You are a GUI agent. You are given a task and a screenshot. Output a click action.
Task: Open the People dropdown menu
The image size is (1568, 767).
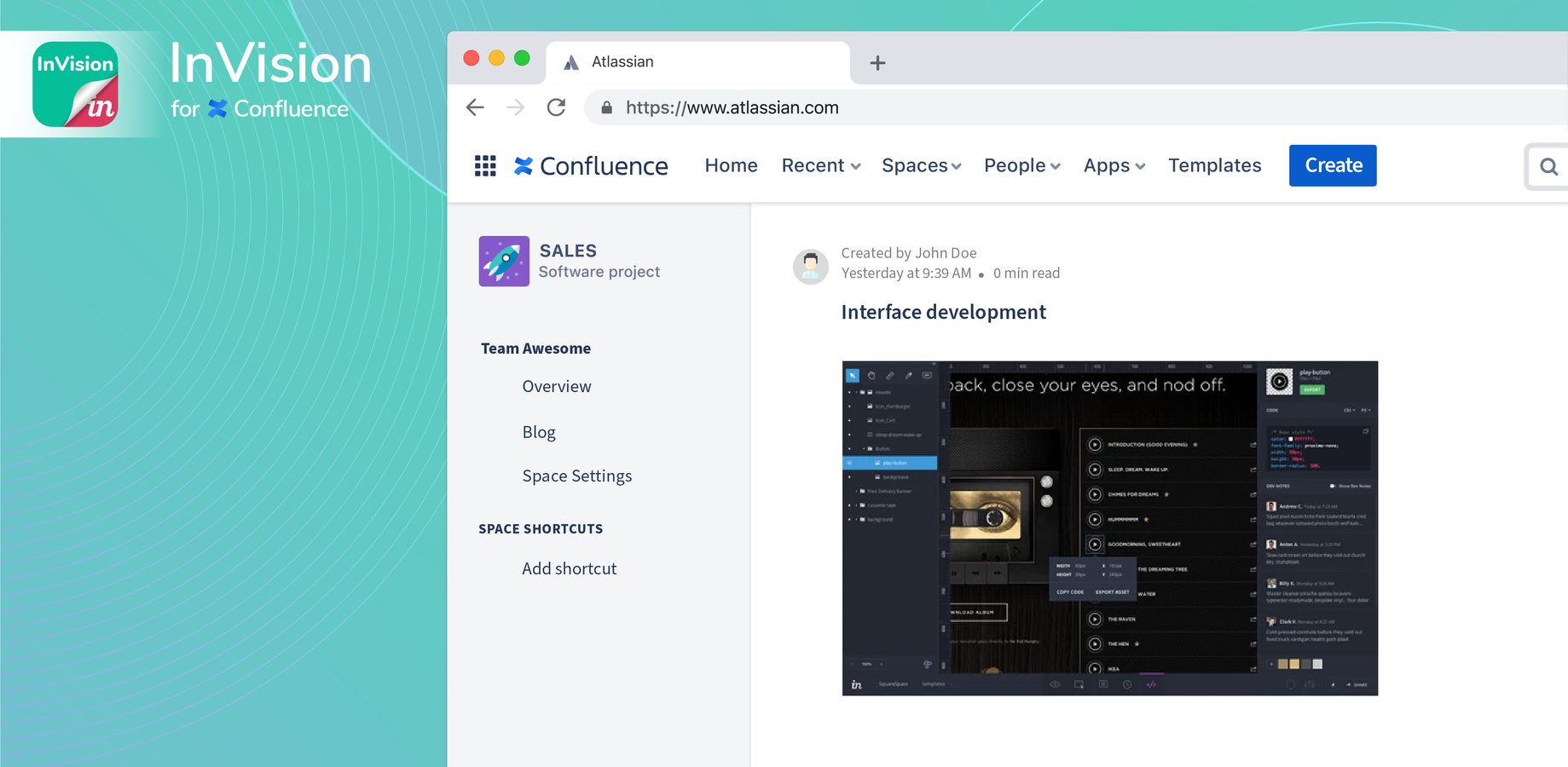click(1022, 165)
